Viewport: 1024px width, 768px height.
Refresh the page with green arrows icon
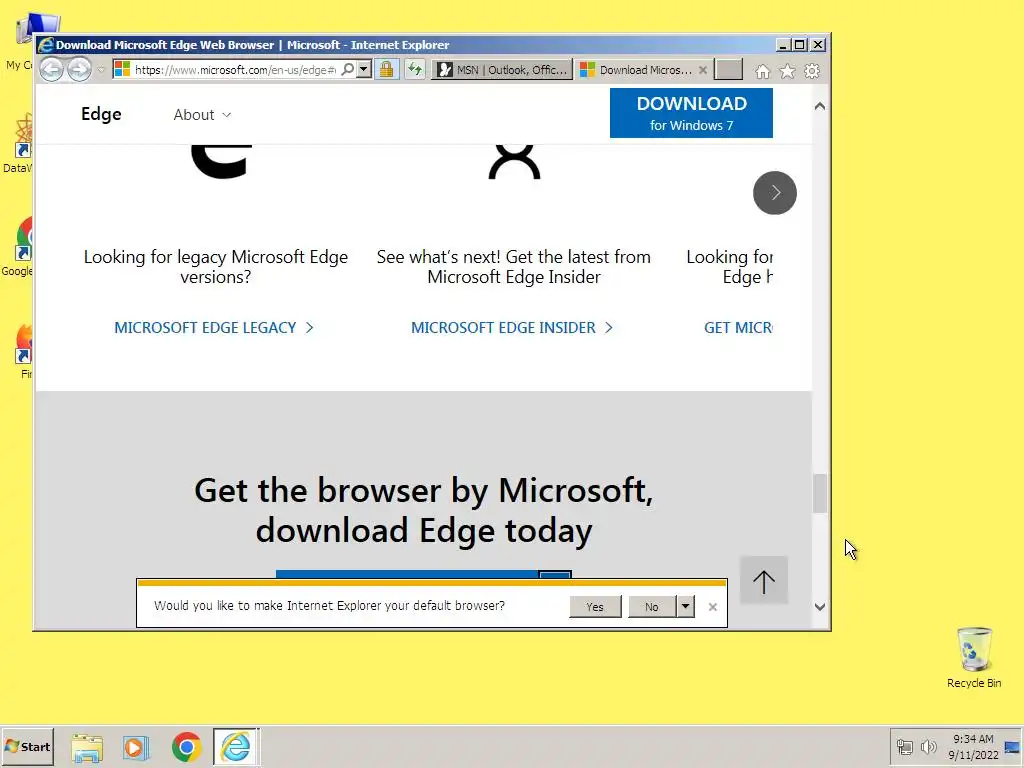click(415, 69)
